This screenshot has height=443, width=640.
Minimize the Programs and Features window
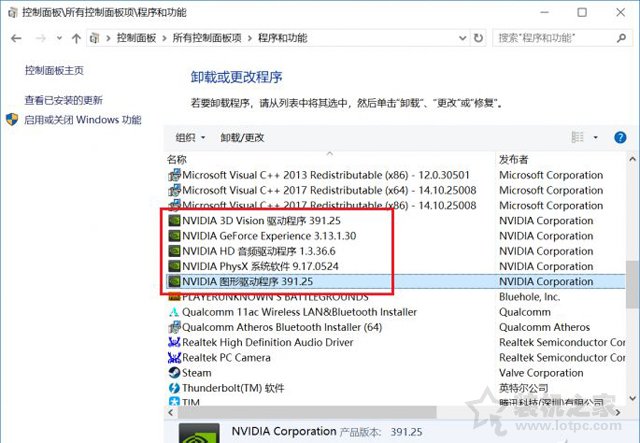[544, 12]
